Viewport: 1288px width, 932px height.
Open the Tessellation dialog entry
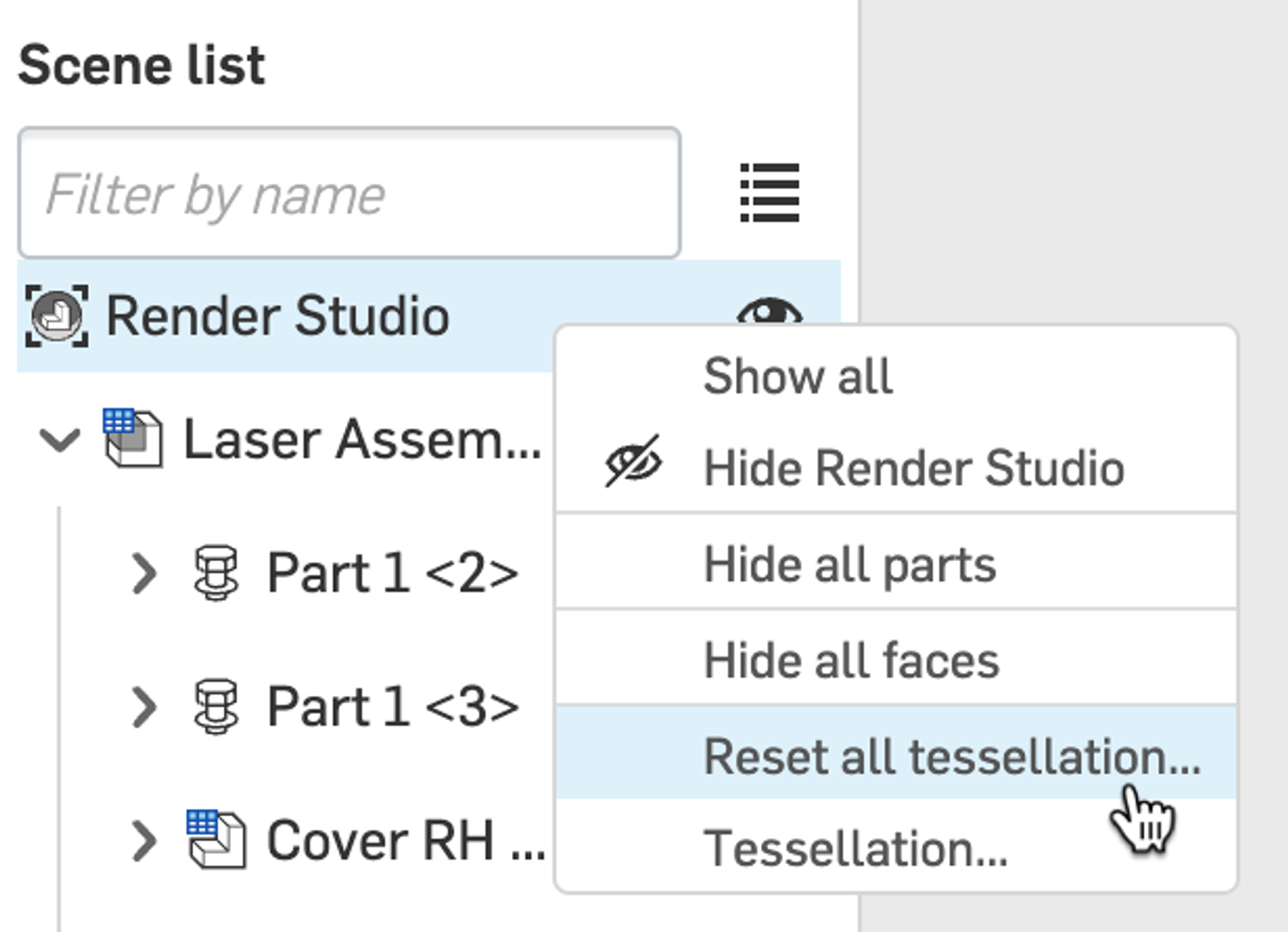(x=855, y=849)
